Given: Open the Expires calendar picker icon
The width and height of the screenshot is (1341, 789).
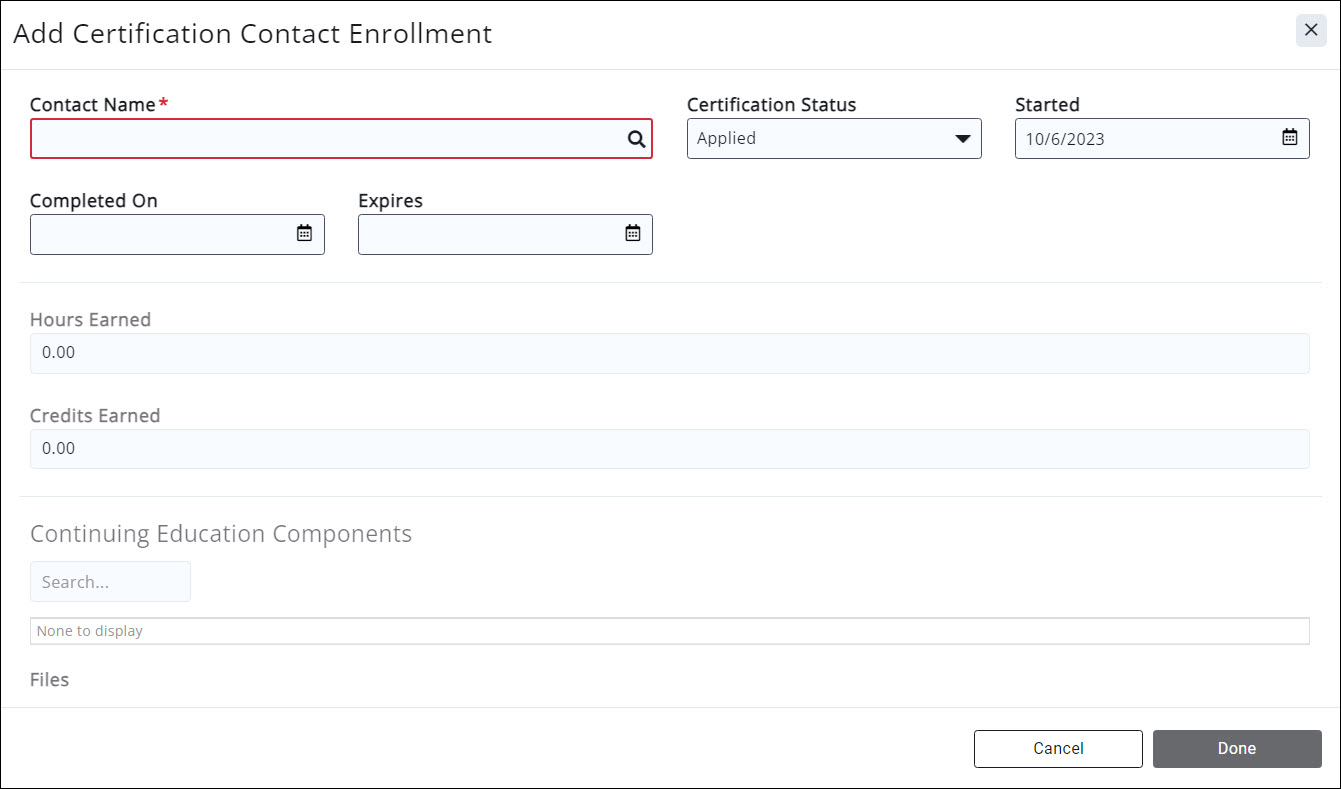Looking at the screenshot, I should pos(632,234).
